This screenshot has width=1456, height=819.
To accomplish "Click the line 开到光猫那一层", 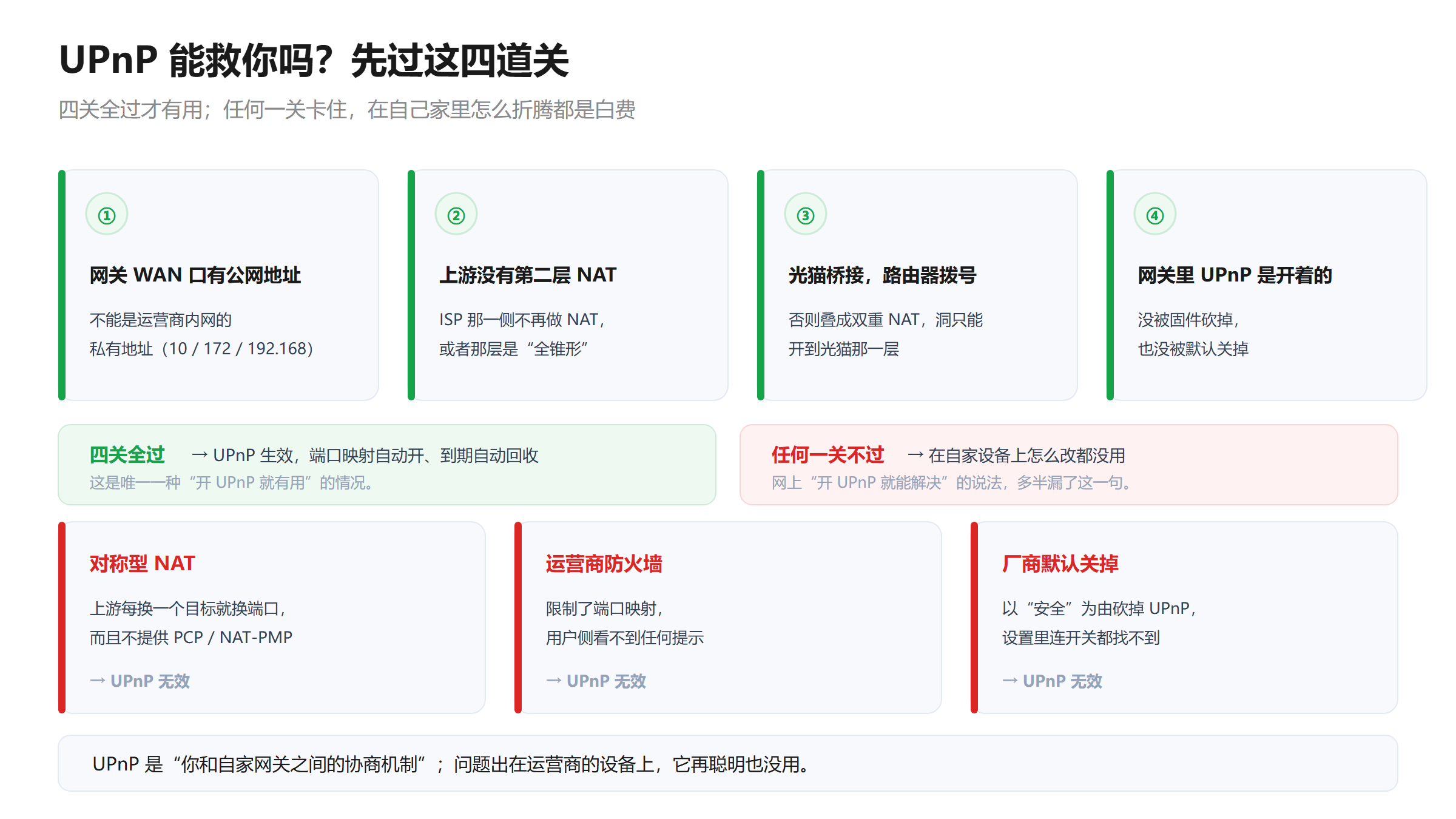I will [x=844, y=349].
